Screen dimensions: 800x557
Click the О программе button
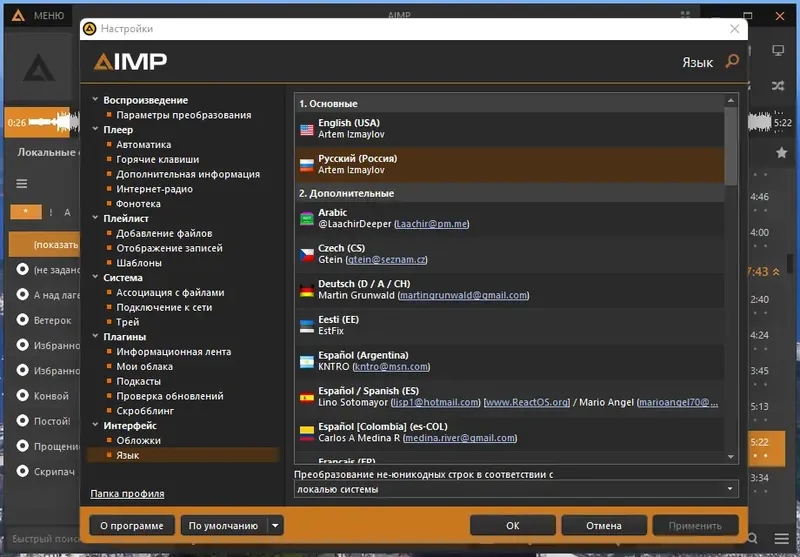point(132,525)
